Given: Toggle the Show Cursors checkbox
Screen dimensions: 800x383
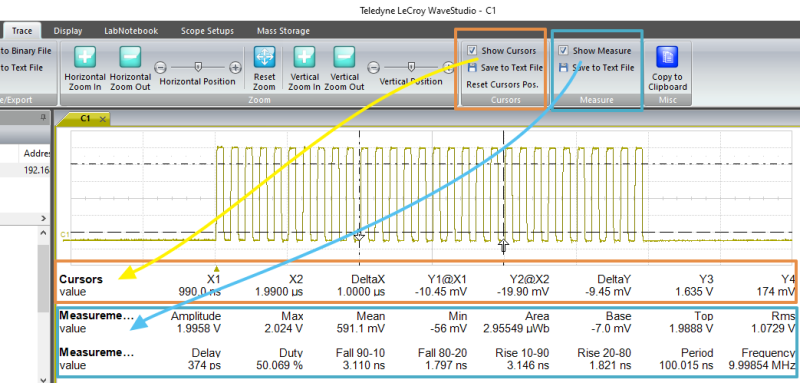Looking at the screenshot, I should point(472,50).
